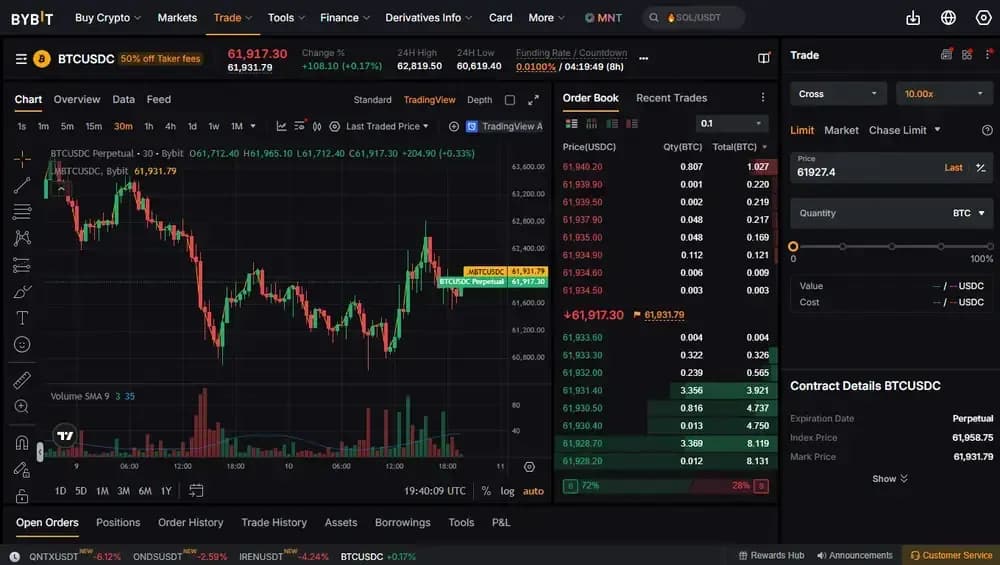This screenshot has width=1000, height=565.
Task: Click the SOL/USDT search box
Action: tap(693, 18)
